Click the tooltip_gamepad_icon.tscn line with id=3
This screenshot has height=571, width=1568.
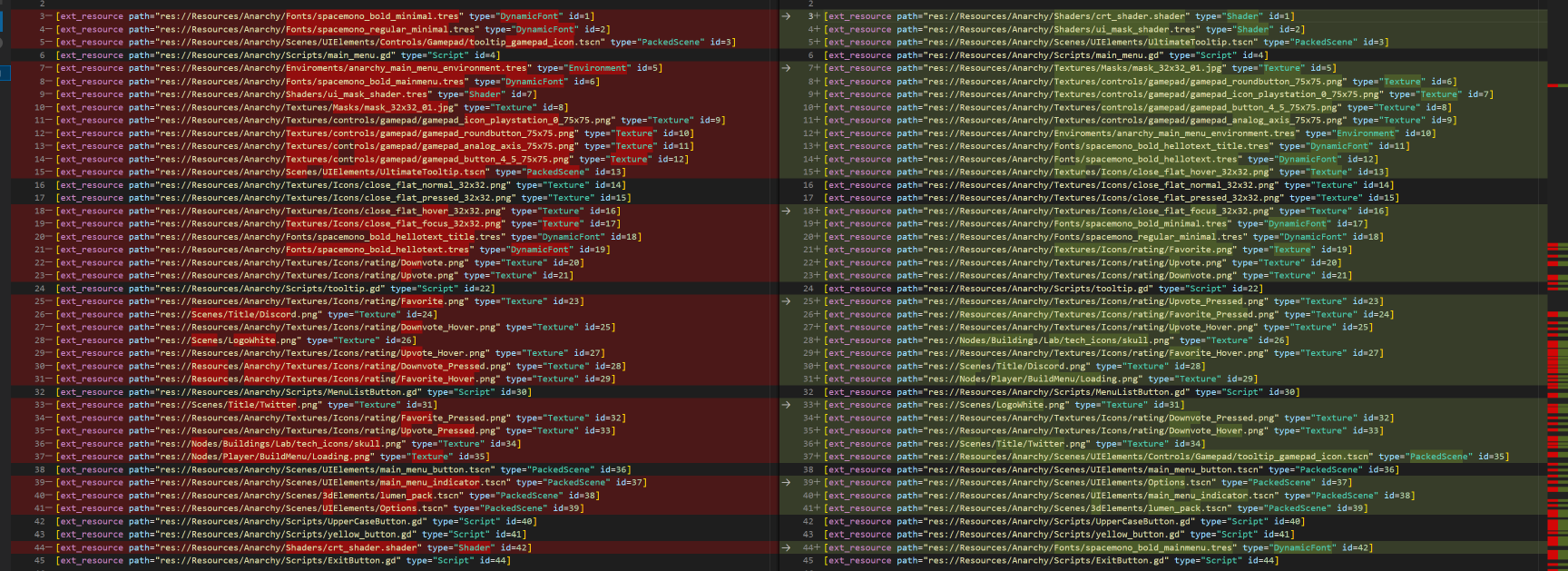coord(396,42)
